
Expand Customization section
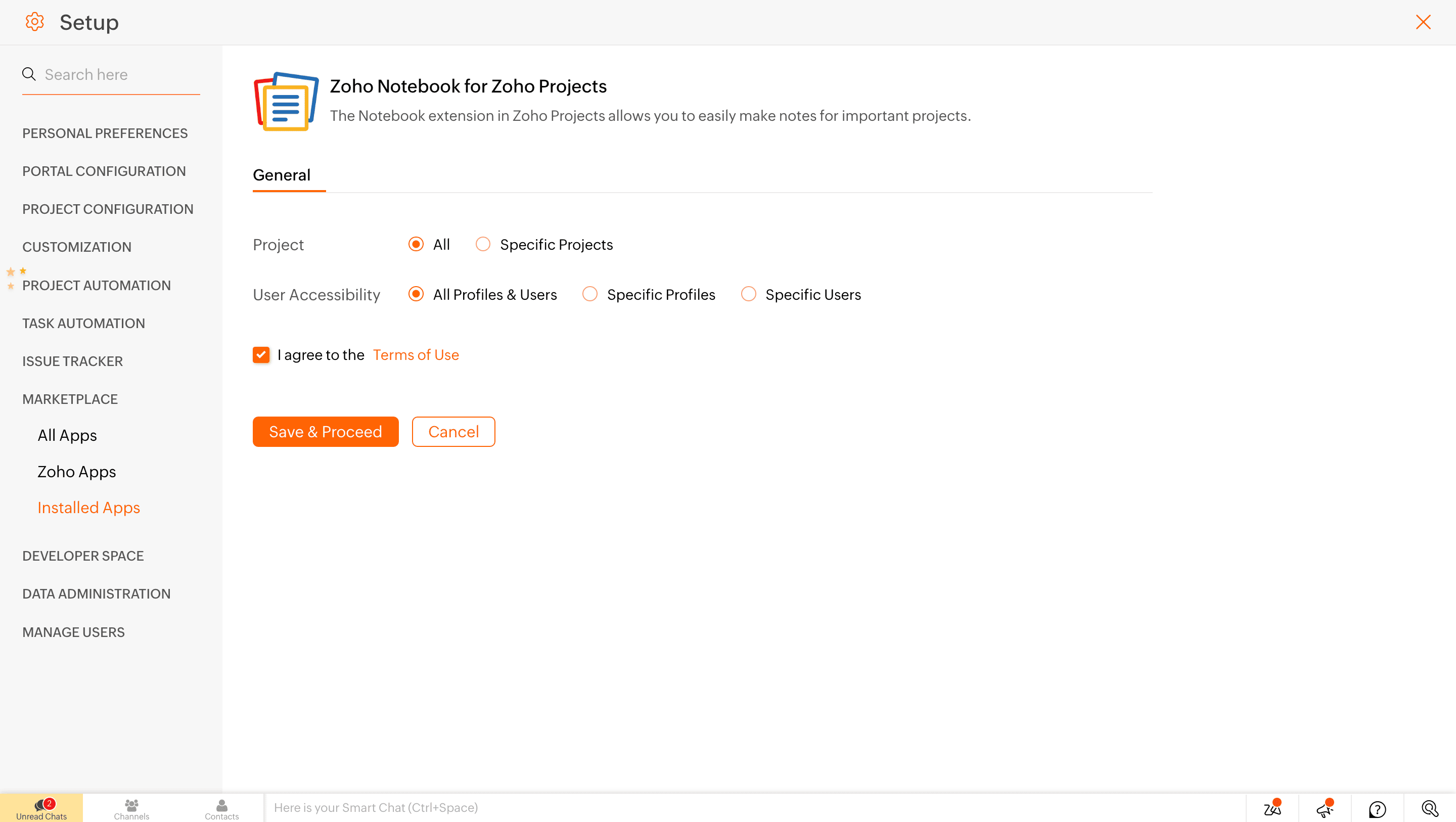(x=77, y=247)
